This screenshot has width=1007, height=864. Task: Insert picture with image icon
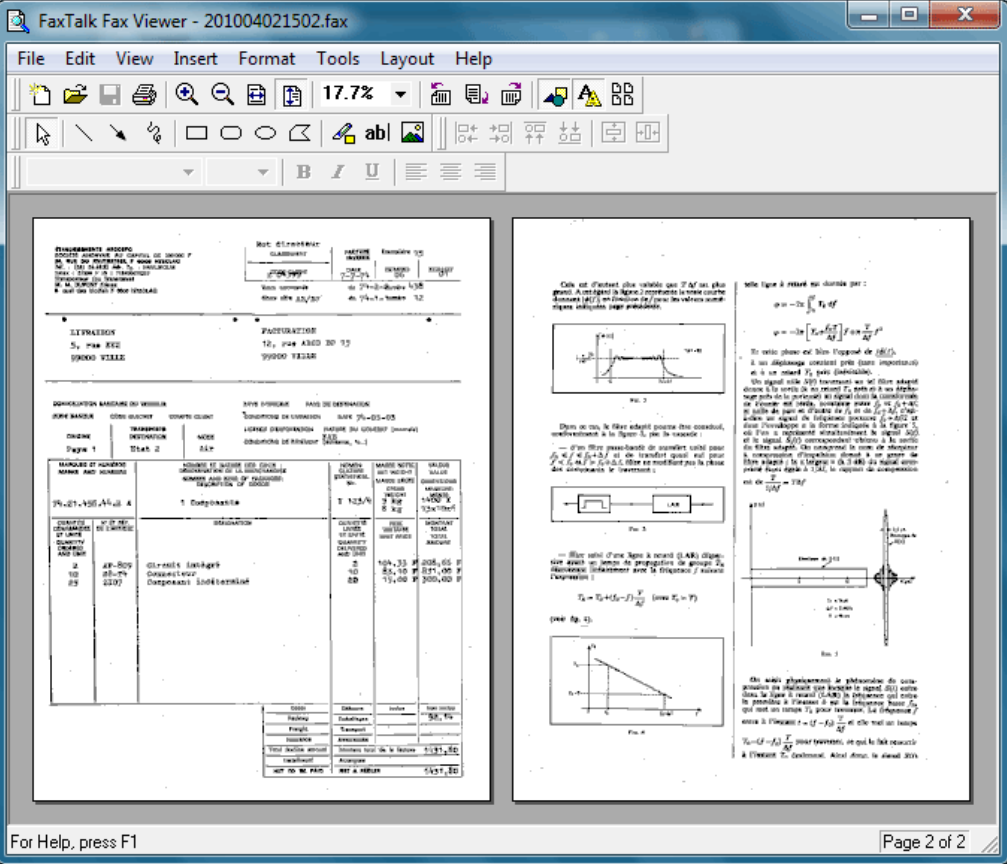pyautogui.click(x=412, y=133)
